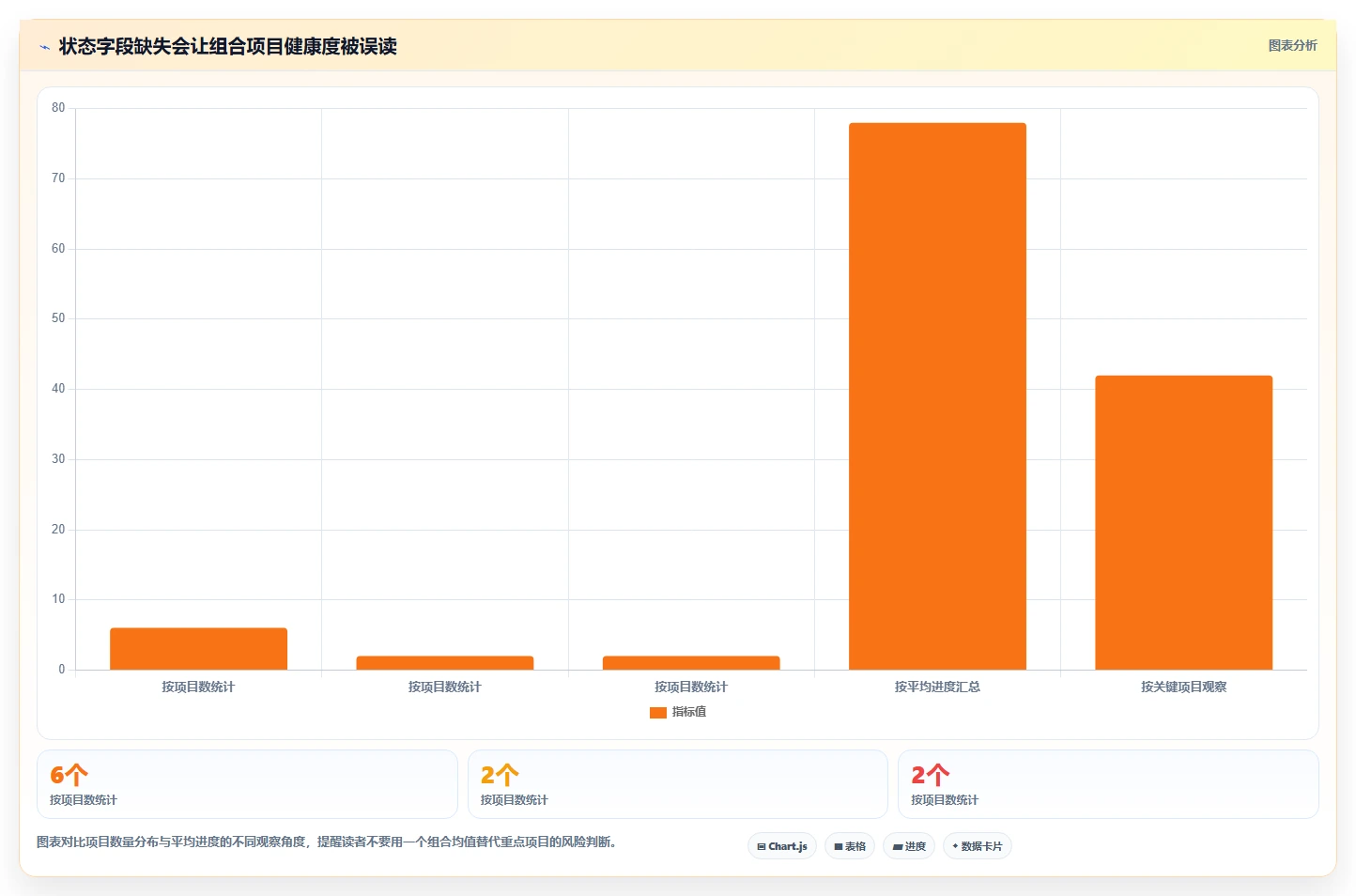Click the orange legend swatch for 指标值

tap(658, 713)
